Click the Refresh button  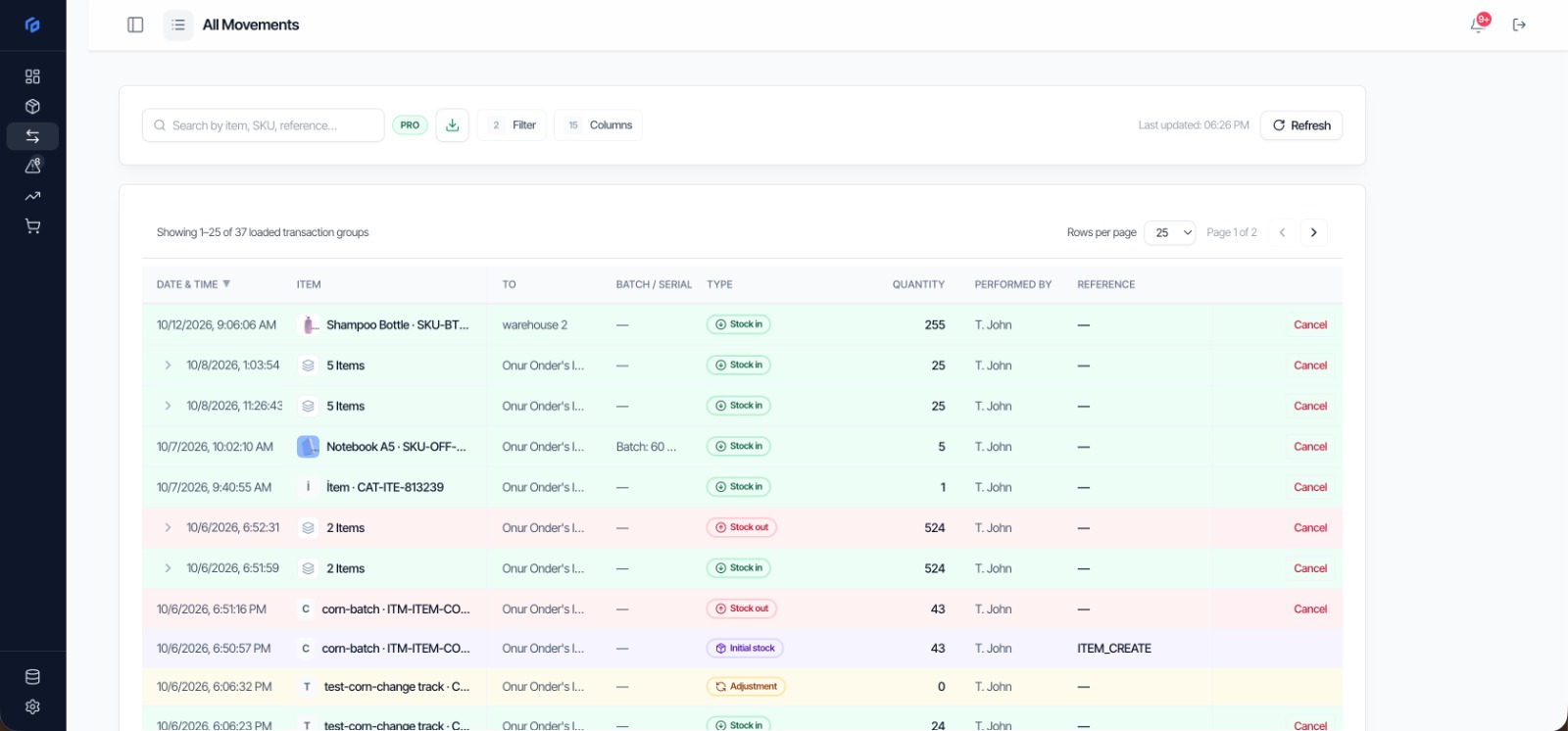[1300, 125]
